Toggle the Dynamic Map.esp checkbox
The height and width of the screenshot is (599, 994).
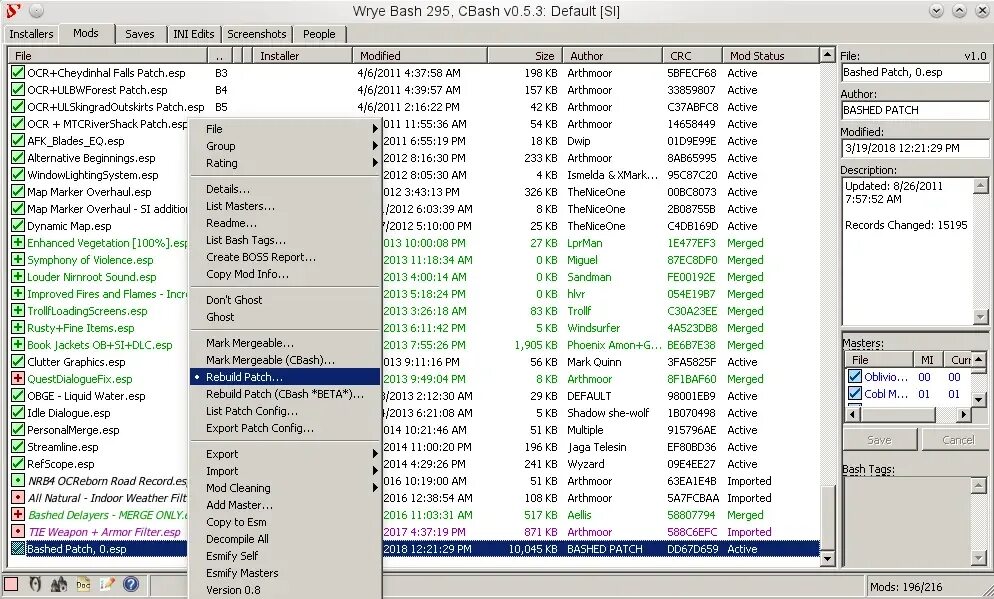click(18, 226)
